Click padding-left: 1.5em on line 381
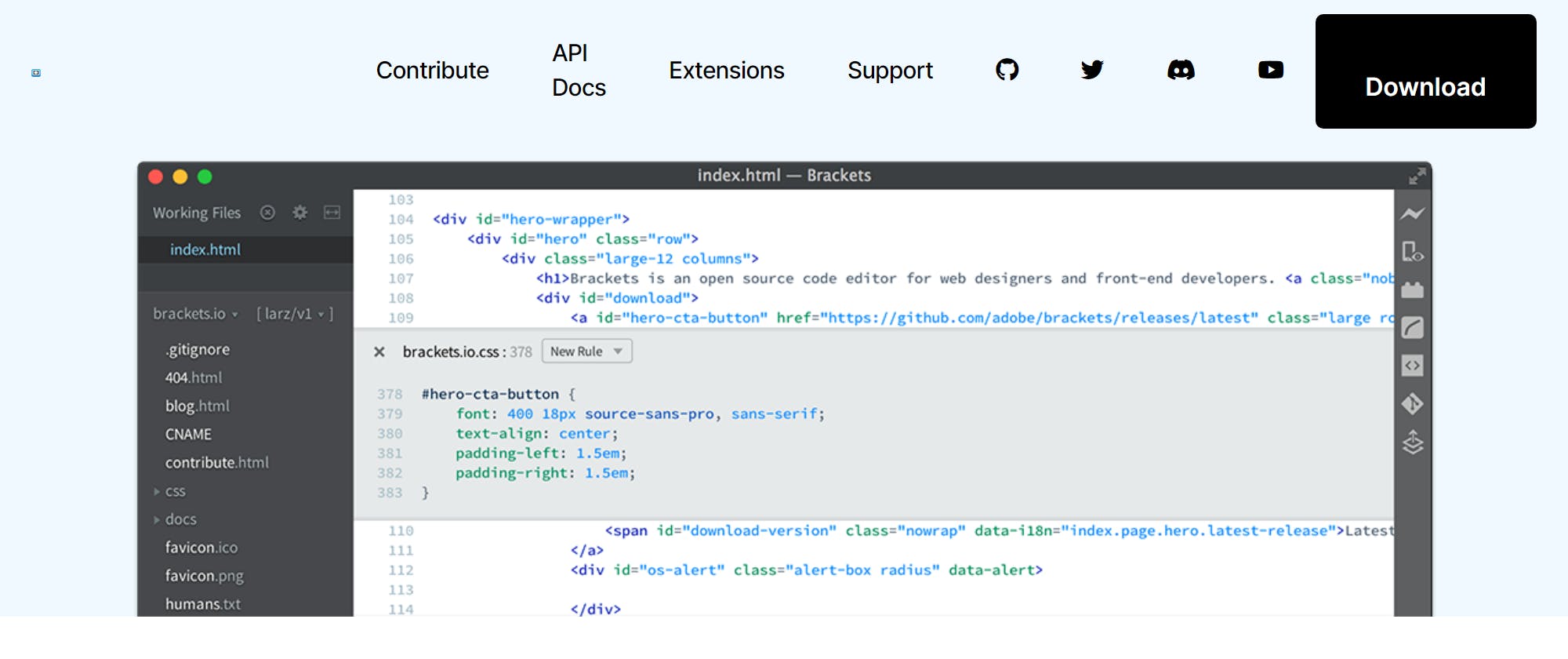 [x=541, y=453]
